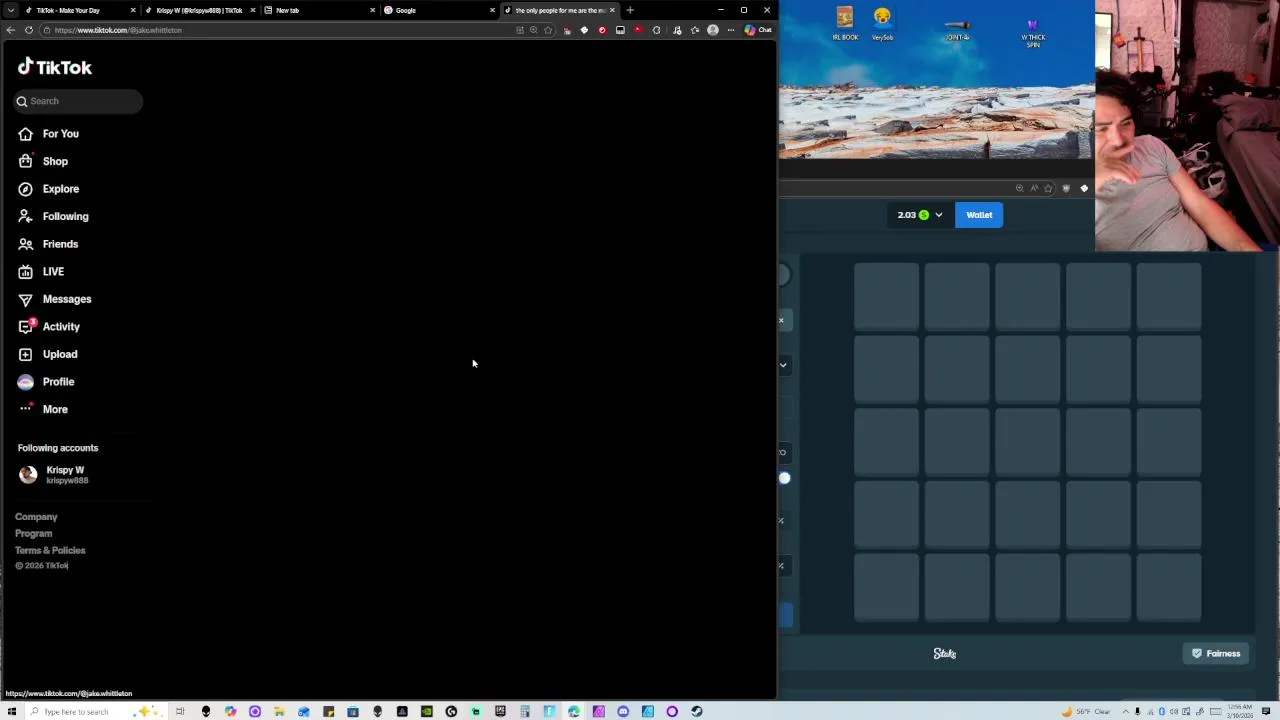
Task: Click the TikTok search field
Action: click(78, 101)
